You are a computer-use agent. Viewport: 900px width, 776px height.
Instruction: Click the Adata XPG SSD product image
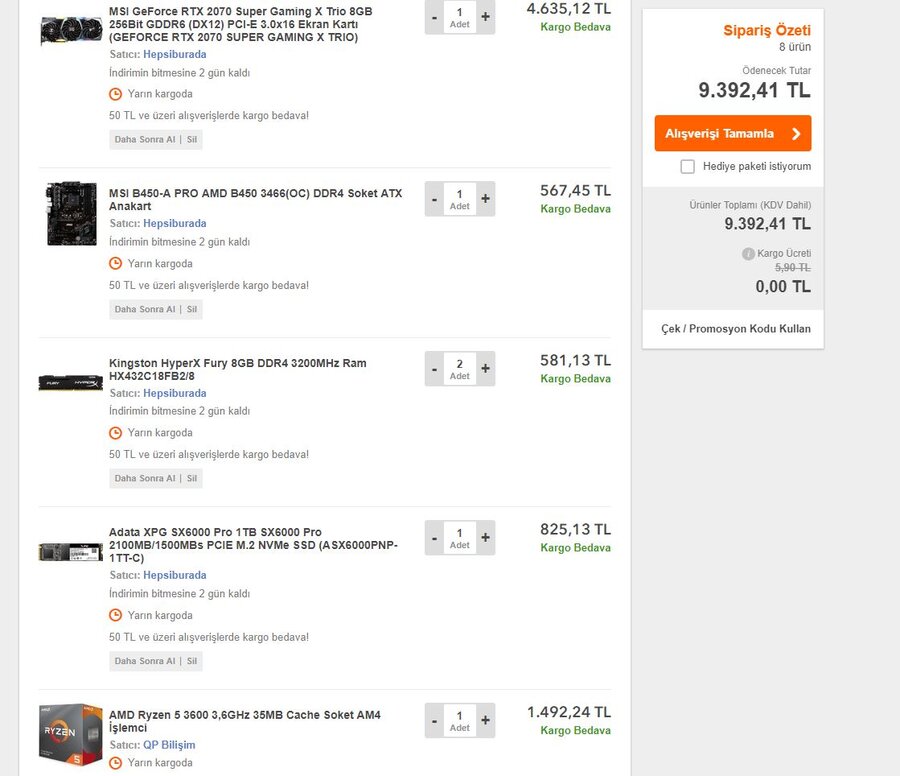point(70,552)
